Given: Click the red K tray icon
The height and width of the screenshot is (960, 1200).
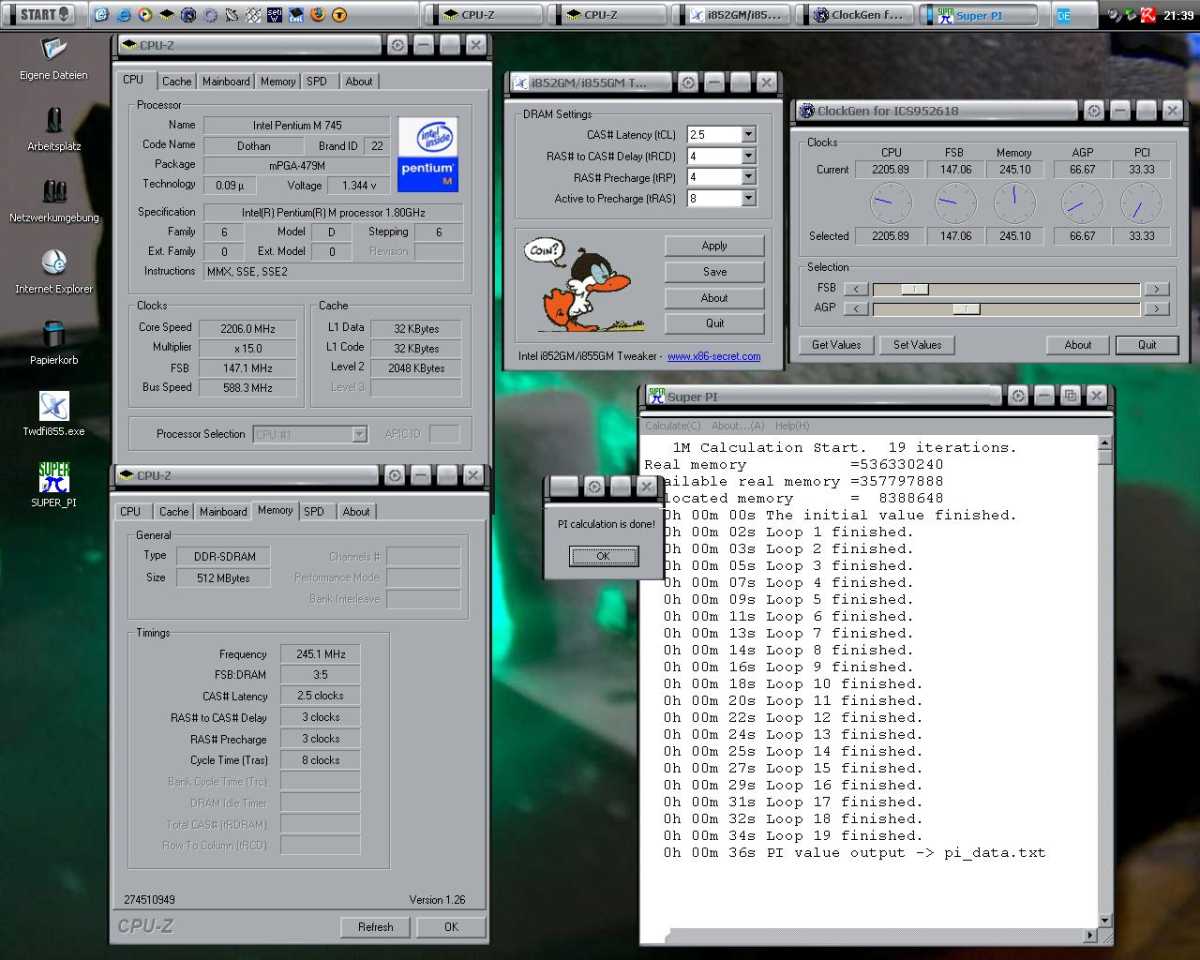Looking at the screenshot, I should click(1149, 15).
